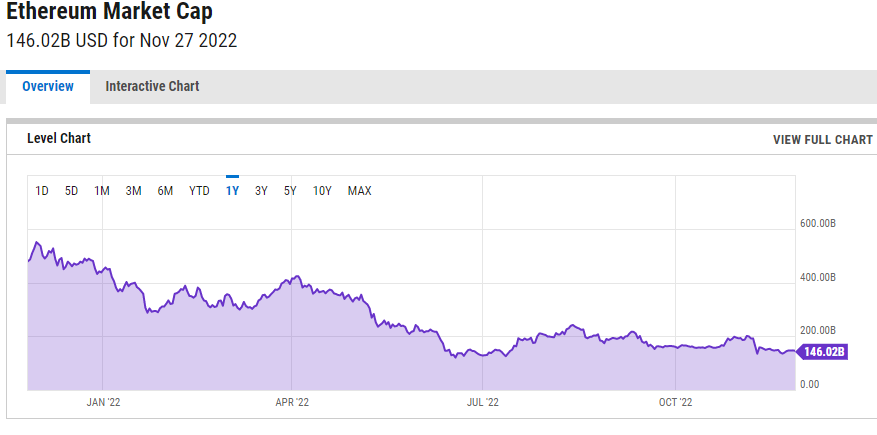Screen dimensions: 877x435
Task: Select the 5D time range
Action: pyautogui.click(x=72, y=191)
